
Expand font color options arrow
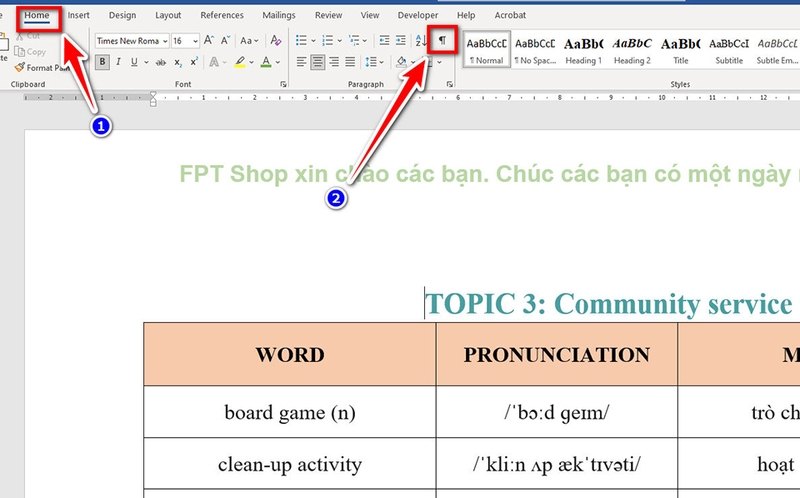tap(278, 62)
